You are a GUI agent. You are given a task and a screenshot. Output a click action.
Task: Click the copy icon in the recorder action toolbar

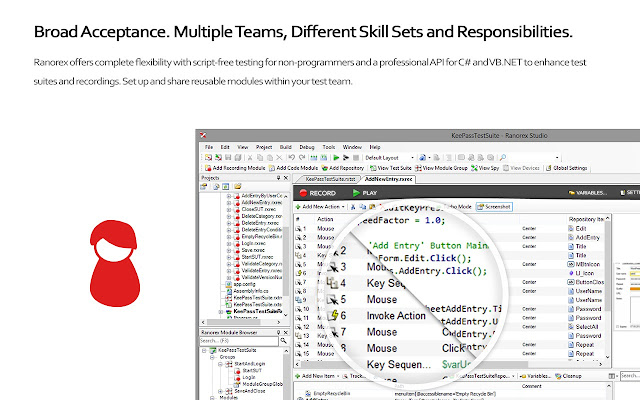coord(362,207)
